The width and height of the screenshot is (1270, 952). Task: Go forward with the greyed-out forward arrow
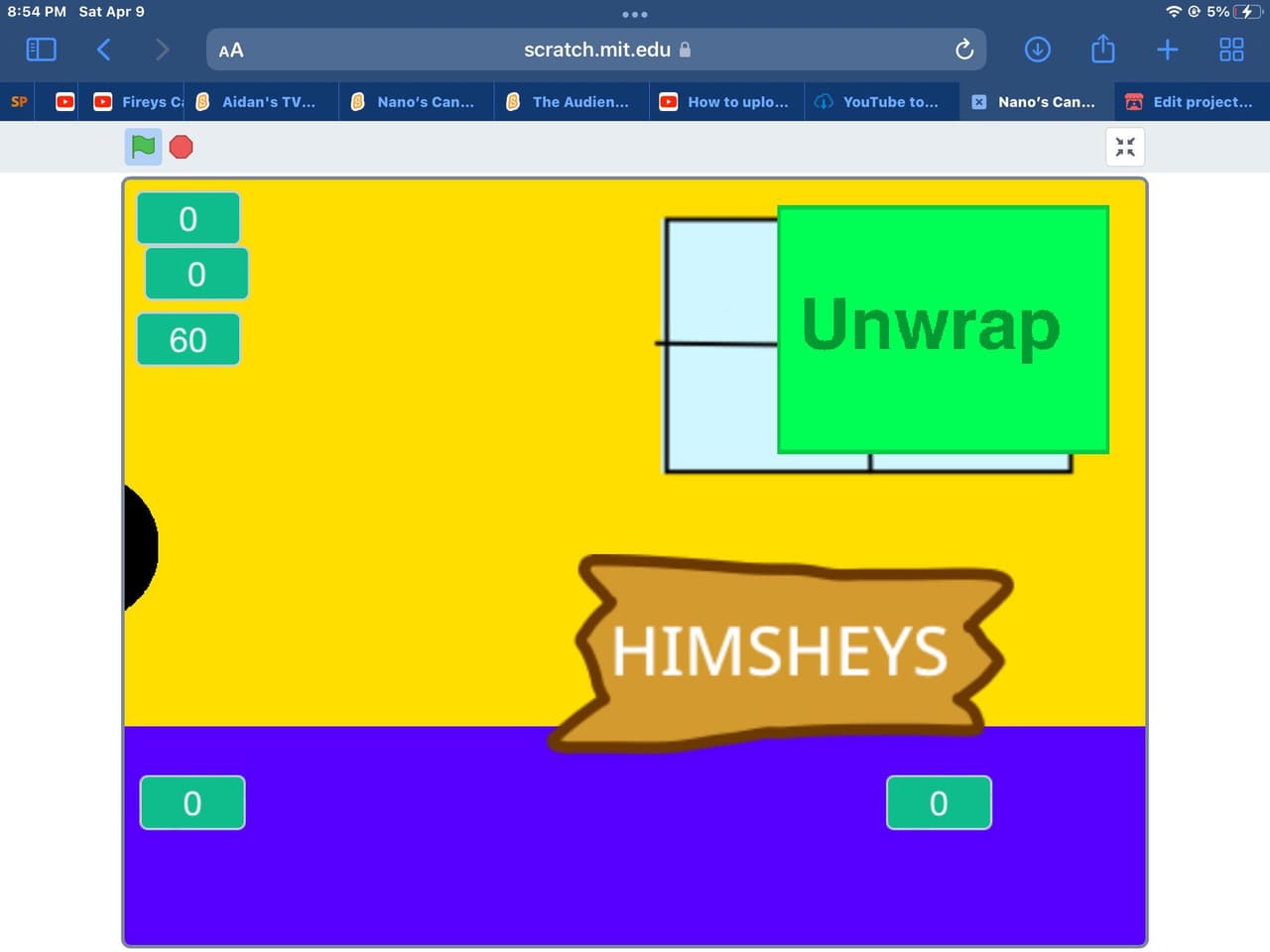163,50
